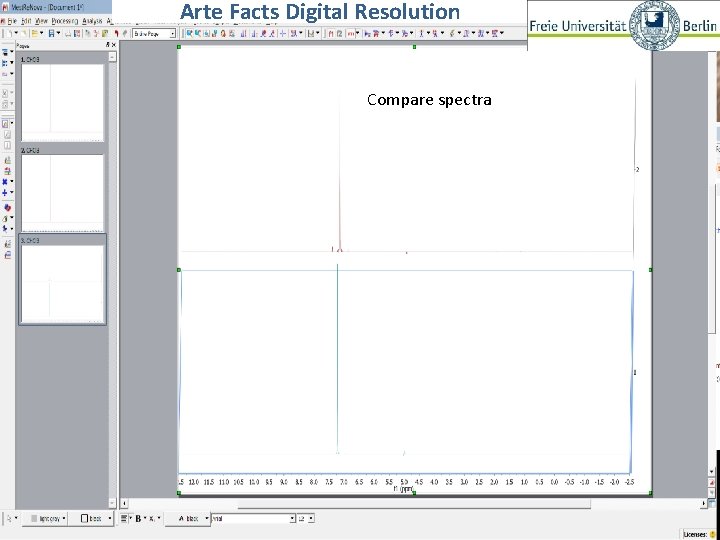Click the Compare spectra text label
Image resolution: width=720 pixels, height=540 pixels.
click(x=429, y=100)
